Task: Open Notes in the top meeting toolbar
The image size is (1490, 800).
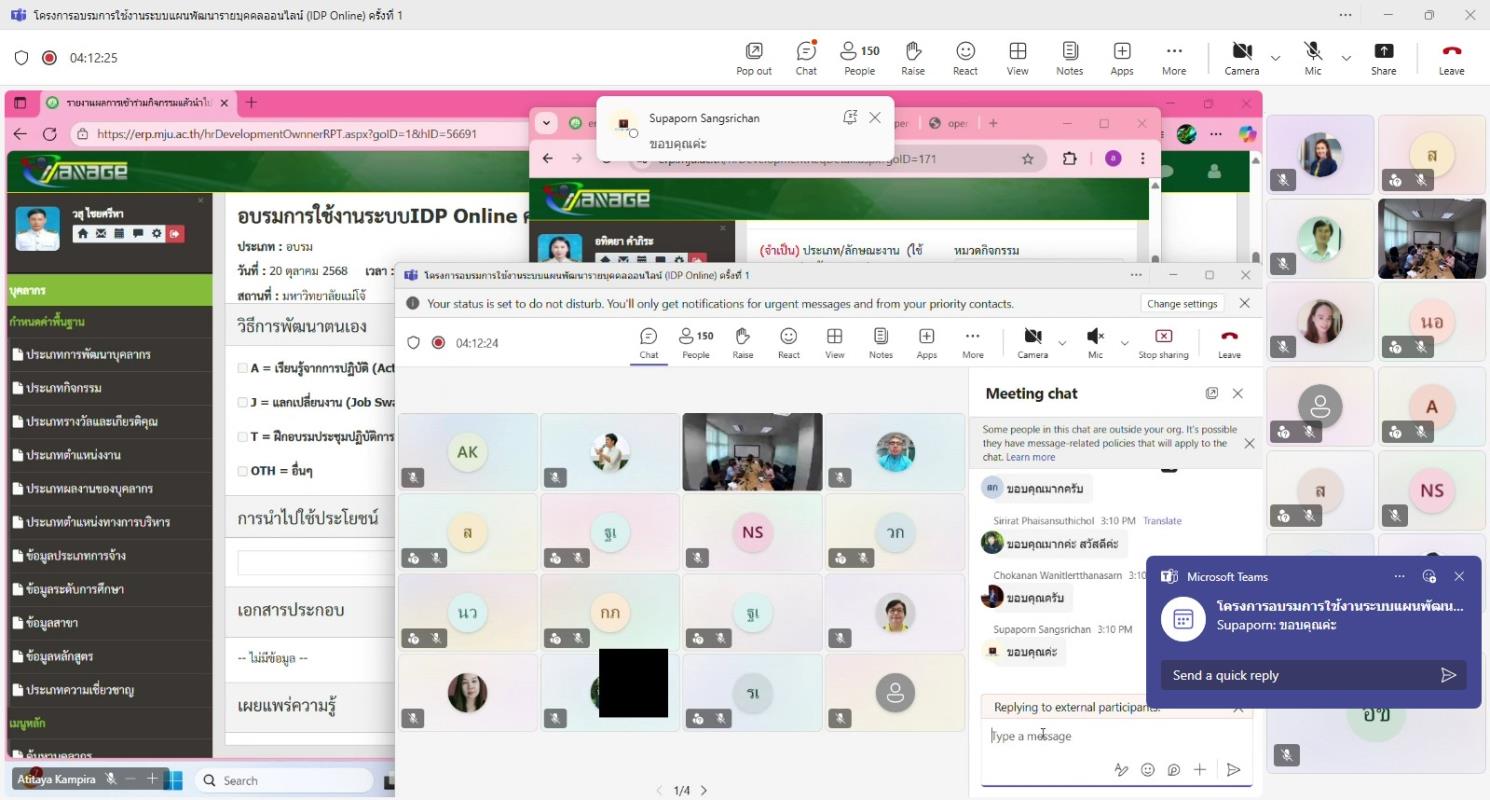Action: pos(1069,58)
